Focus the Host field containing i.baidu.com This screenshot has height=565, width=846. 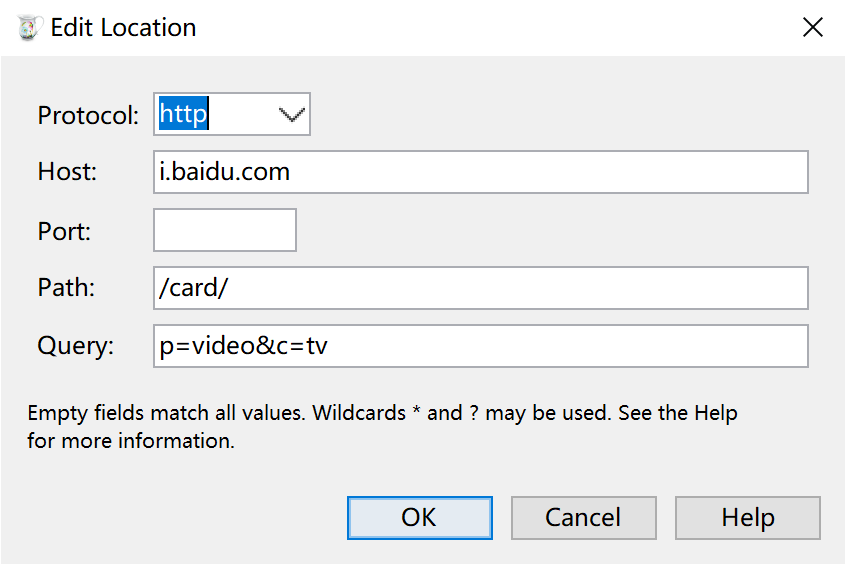click(x=481, y=172)
